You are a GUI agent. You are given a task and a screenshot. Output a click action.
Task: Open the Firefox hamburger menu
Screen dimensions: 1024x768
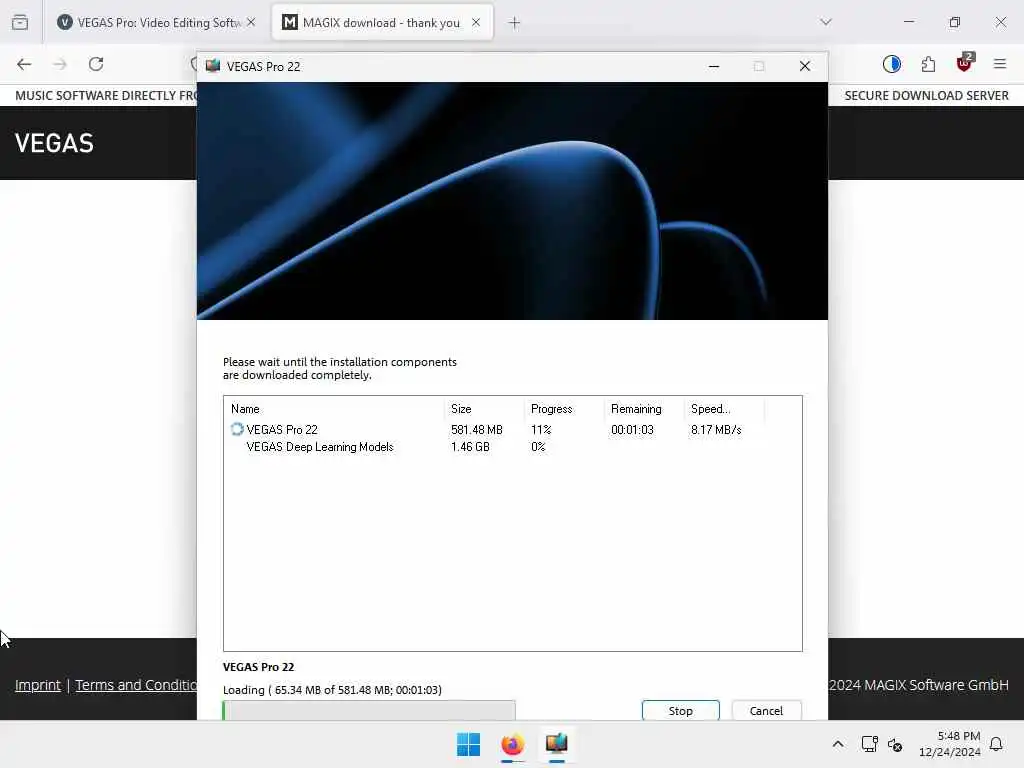[1000, 64]
